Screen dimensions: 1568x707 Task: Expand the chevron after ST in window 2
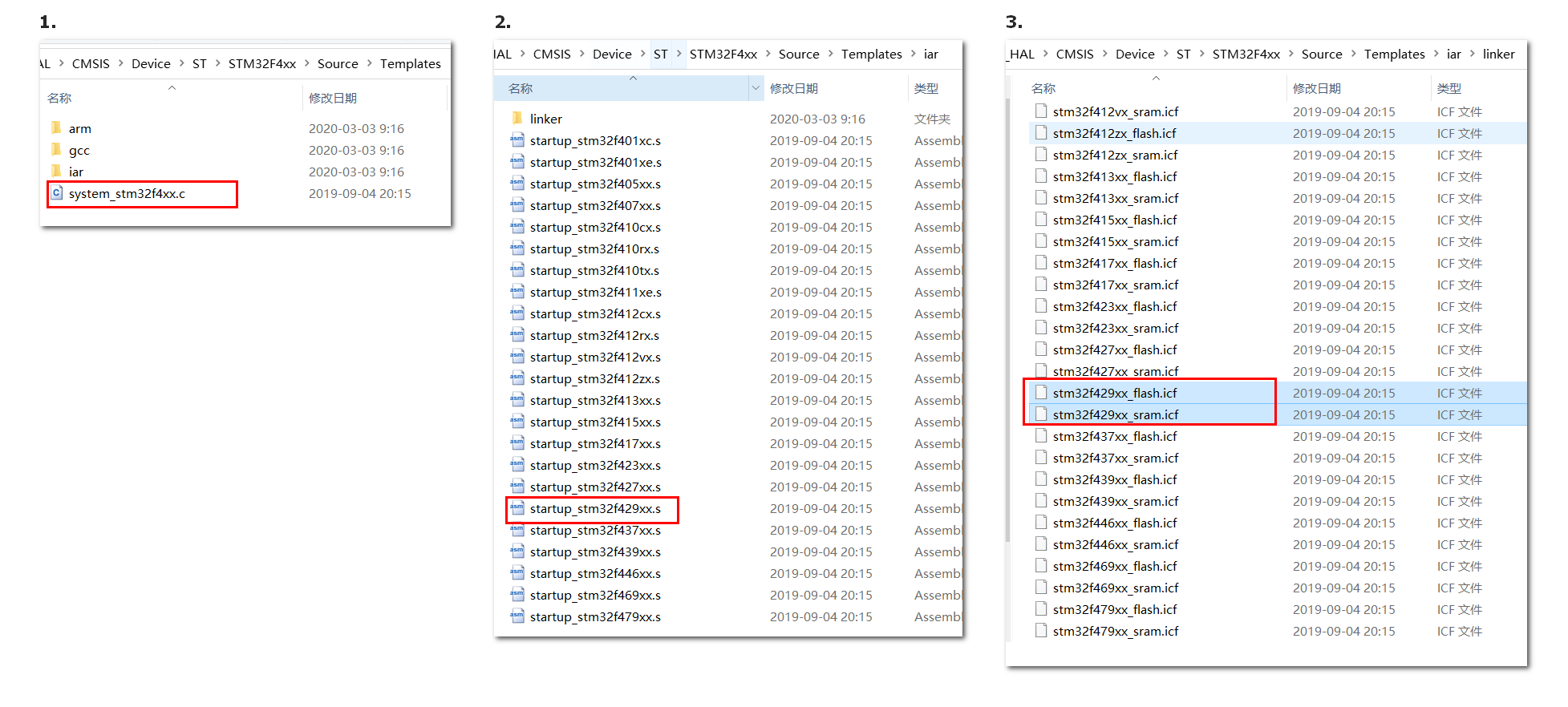[679, 54]
